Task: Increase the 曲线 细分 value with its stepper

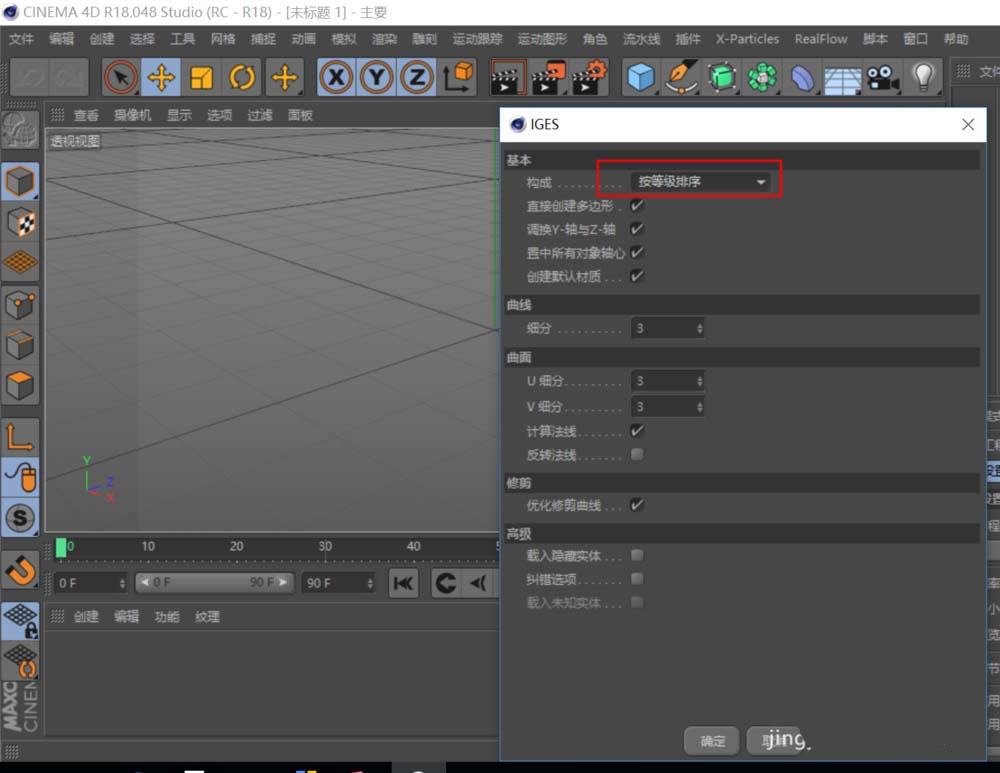Action: point(700,323)
